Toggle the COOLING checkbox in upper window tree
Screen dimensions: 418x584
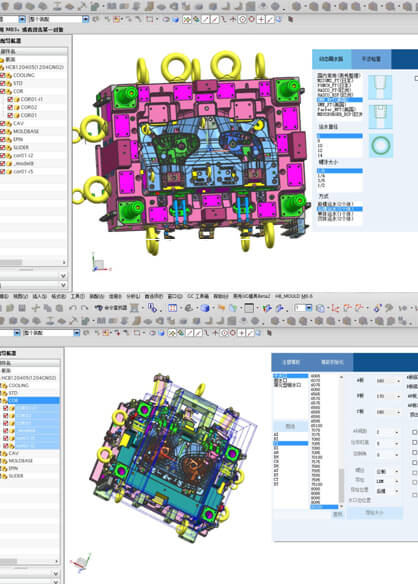point(3,75)
